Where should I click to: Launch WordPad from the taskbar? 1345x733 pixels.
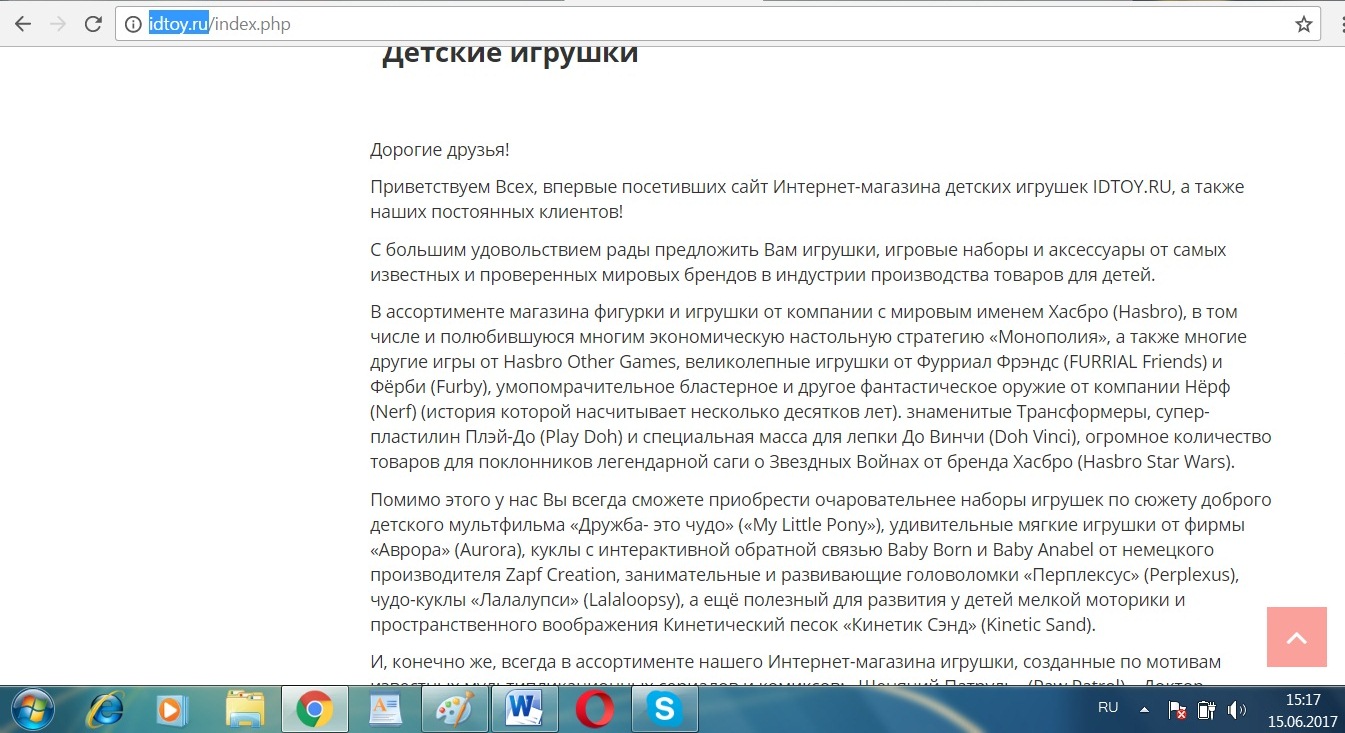[386, 709]
